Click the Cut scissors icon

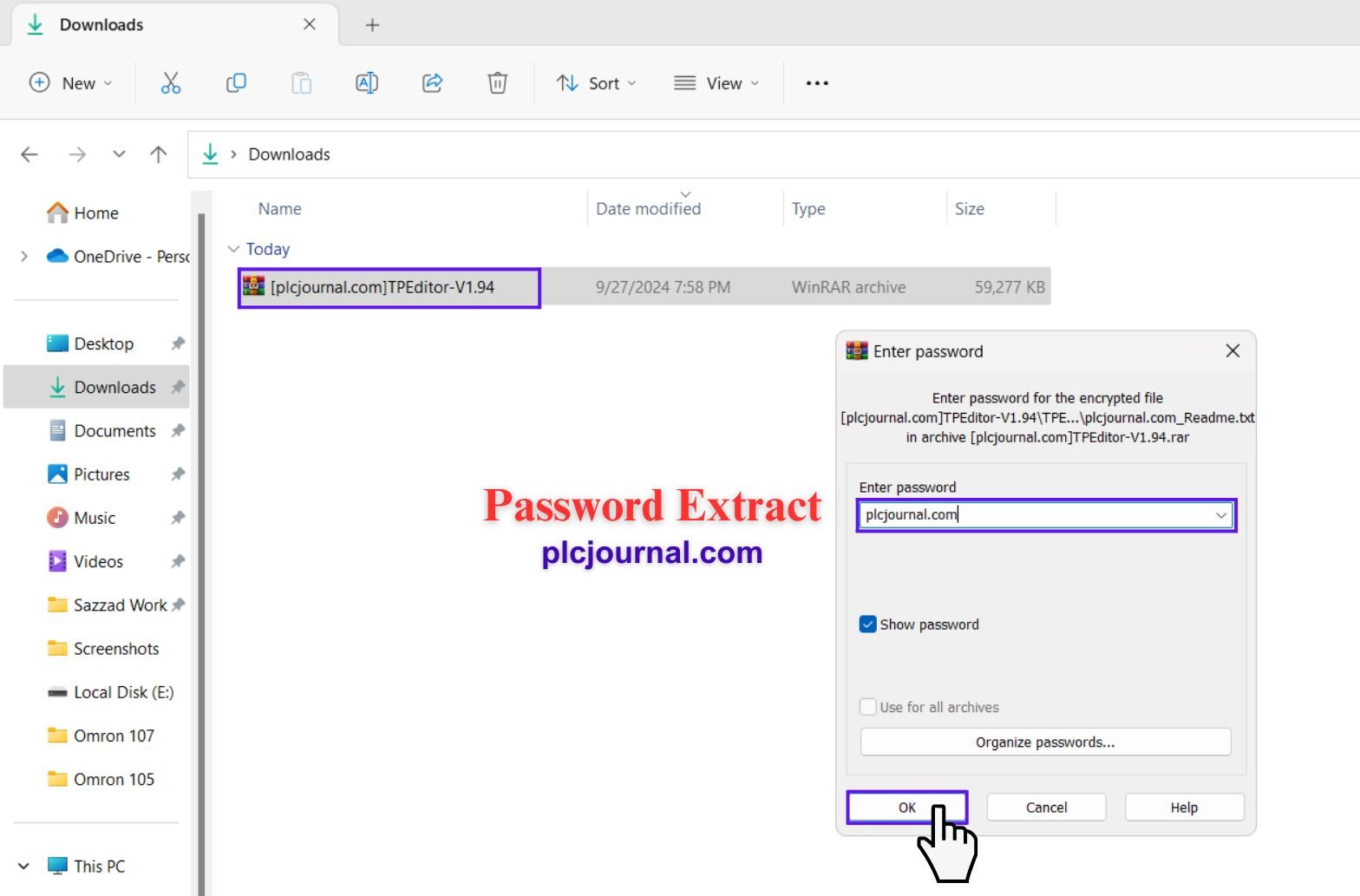pos(171,83)
